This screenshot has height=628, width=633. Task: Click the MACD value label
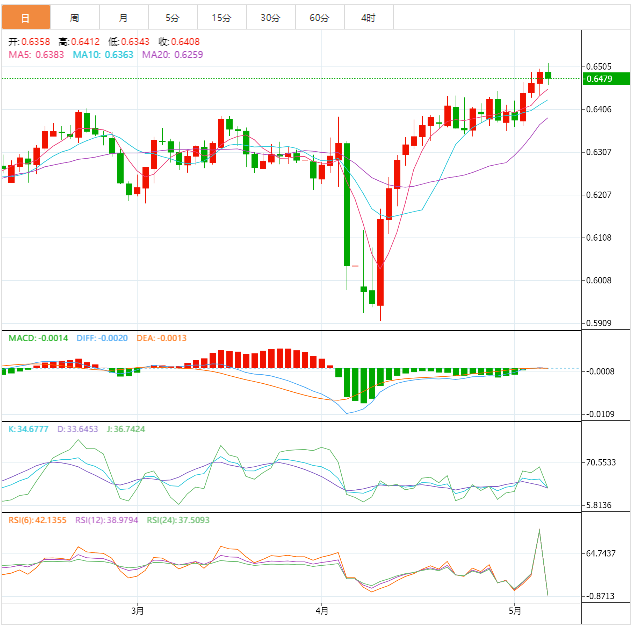click(x=38, y=338)
